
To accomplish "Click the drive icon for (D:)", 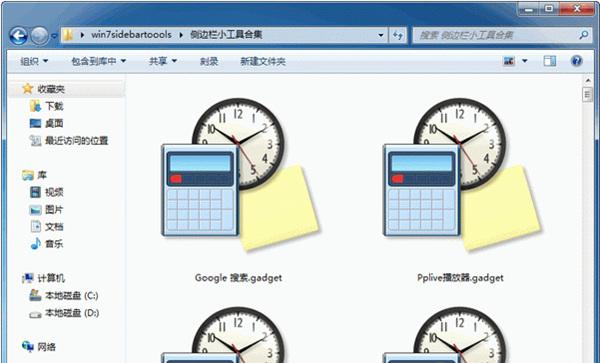I will coord(35,314).
